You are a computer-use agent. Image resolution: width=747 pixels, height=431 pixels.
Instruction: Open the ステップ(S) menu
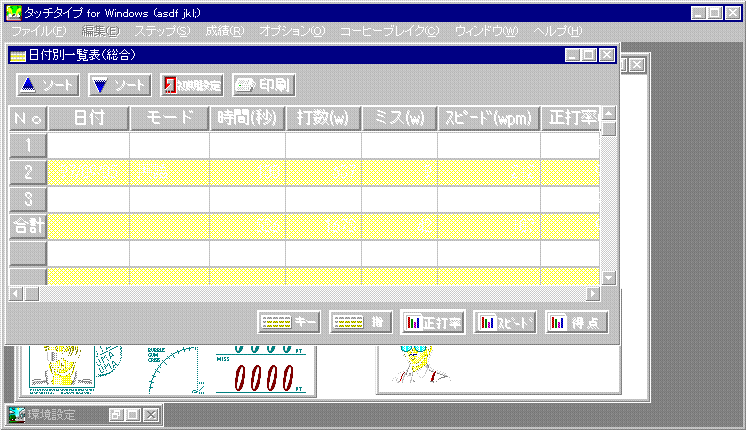coord(162,31)
